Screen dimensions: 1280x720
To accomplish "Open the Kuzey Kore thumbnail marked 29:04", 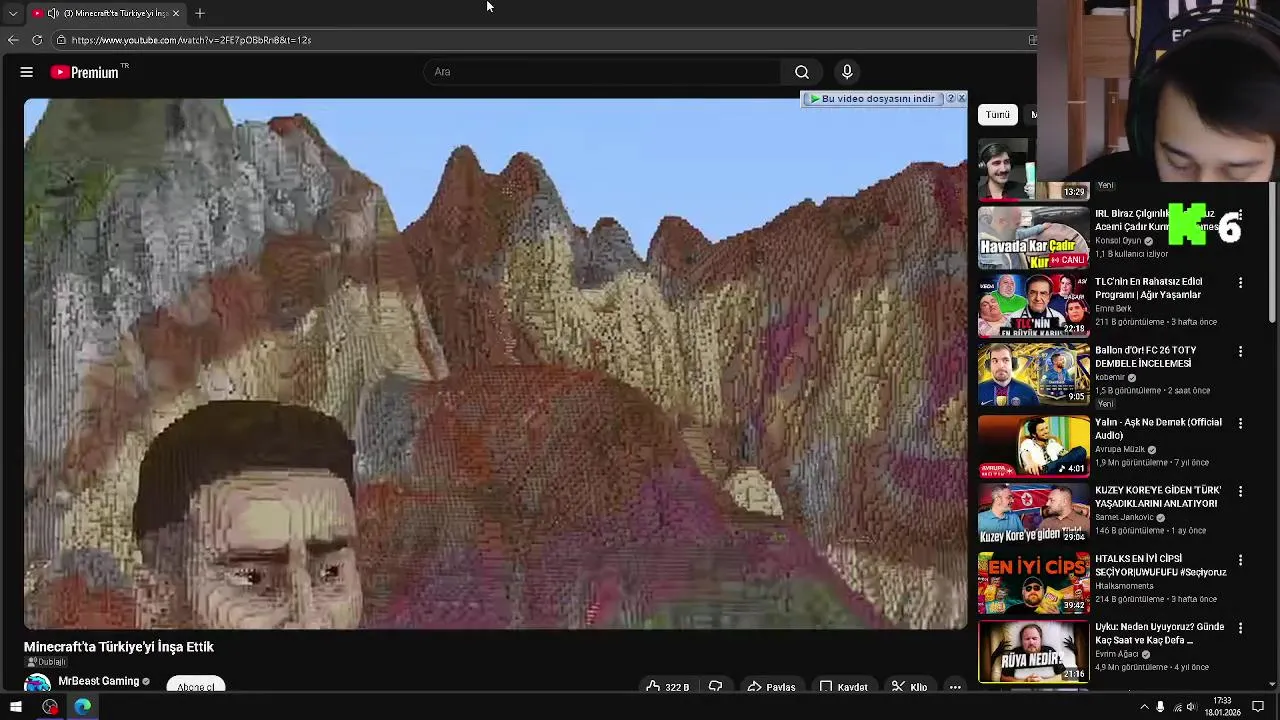I will (1033, 514).
